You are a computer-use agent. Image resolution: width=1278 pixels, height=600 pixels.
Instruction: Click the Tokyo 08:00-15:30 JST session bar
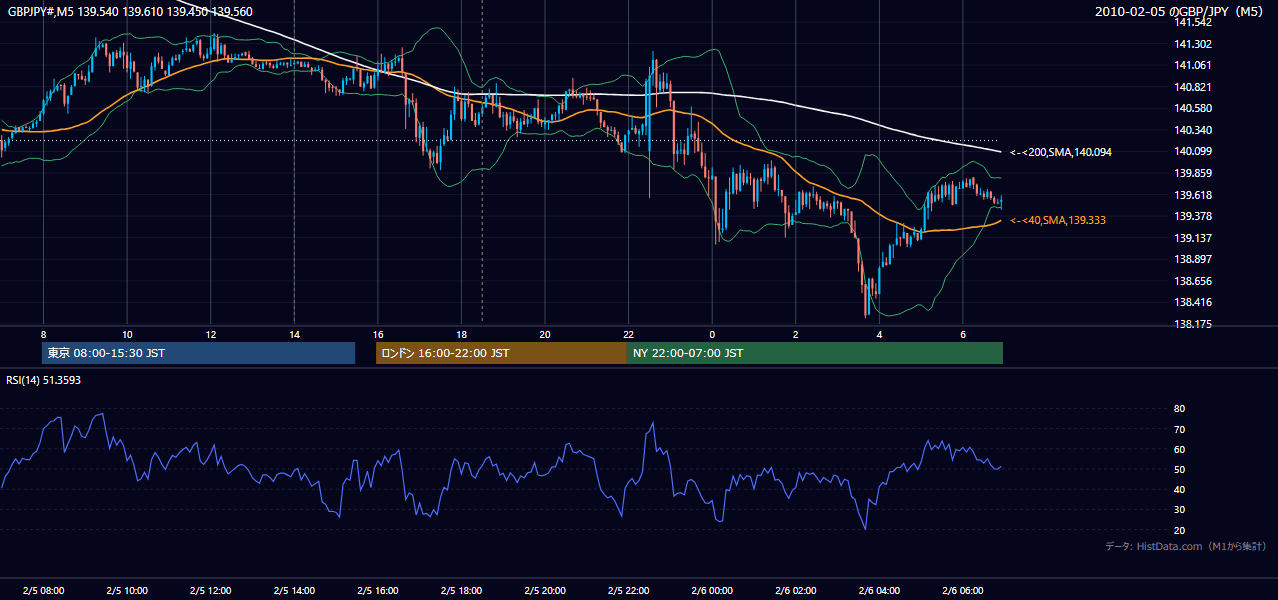[198, 353]
